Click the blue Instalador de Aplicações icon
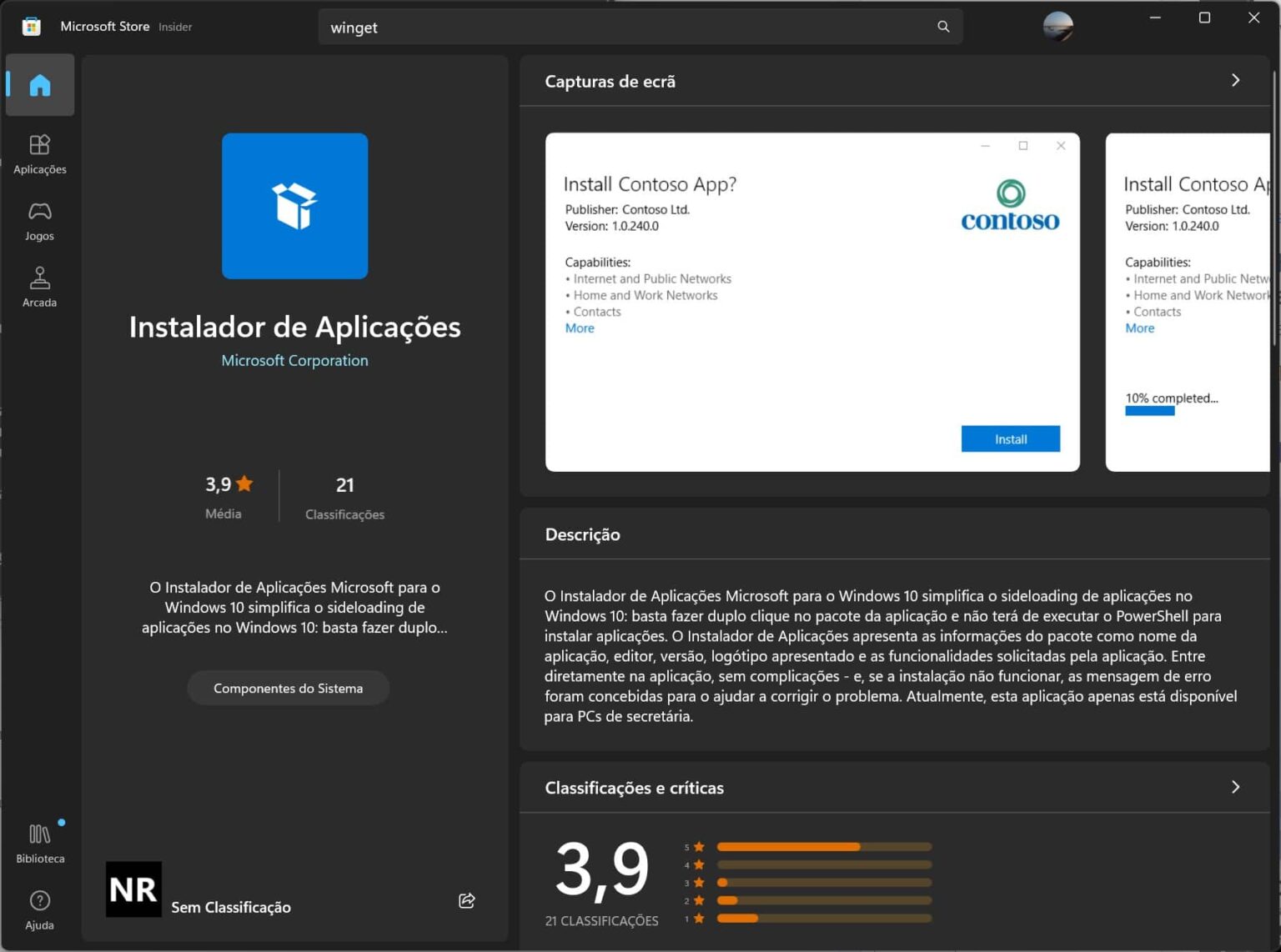1281x952 pixels. pyautogui.click(x=294, y=206)
